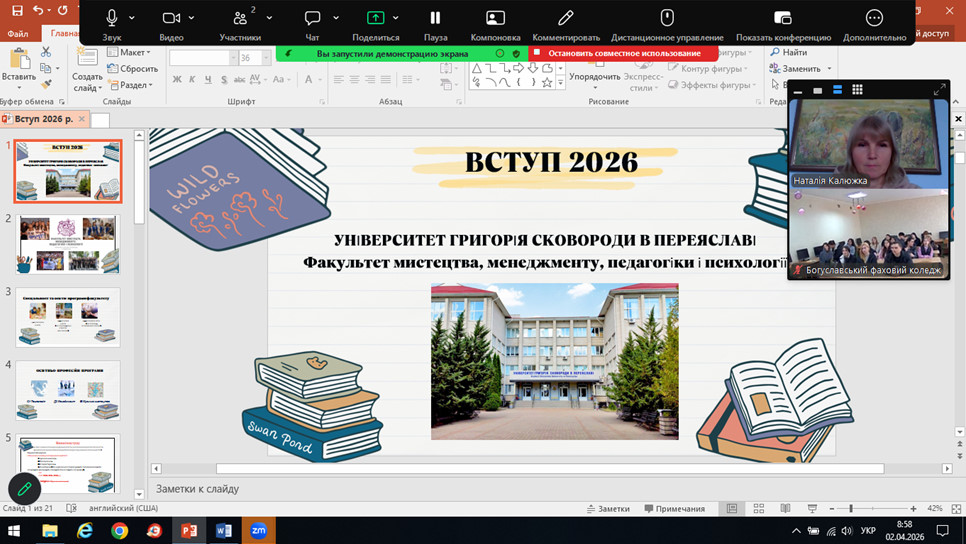This screenshot has height=544, width=966.
Task: Toggle bold formatting in Шрифт group
Action: [177, 80]
